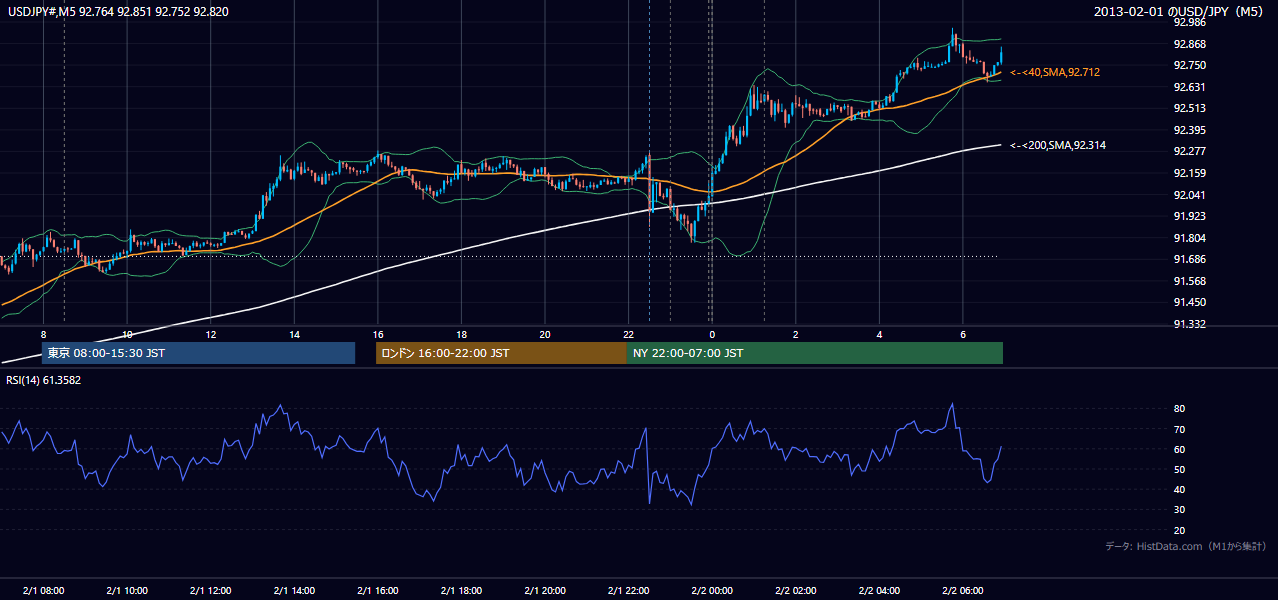Click the 2/1 08:00 bottom time label
The image size is (1278, 600).
43,591
